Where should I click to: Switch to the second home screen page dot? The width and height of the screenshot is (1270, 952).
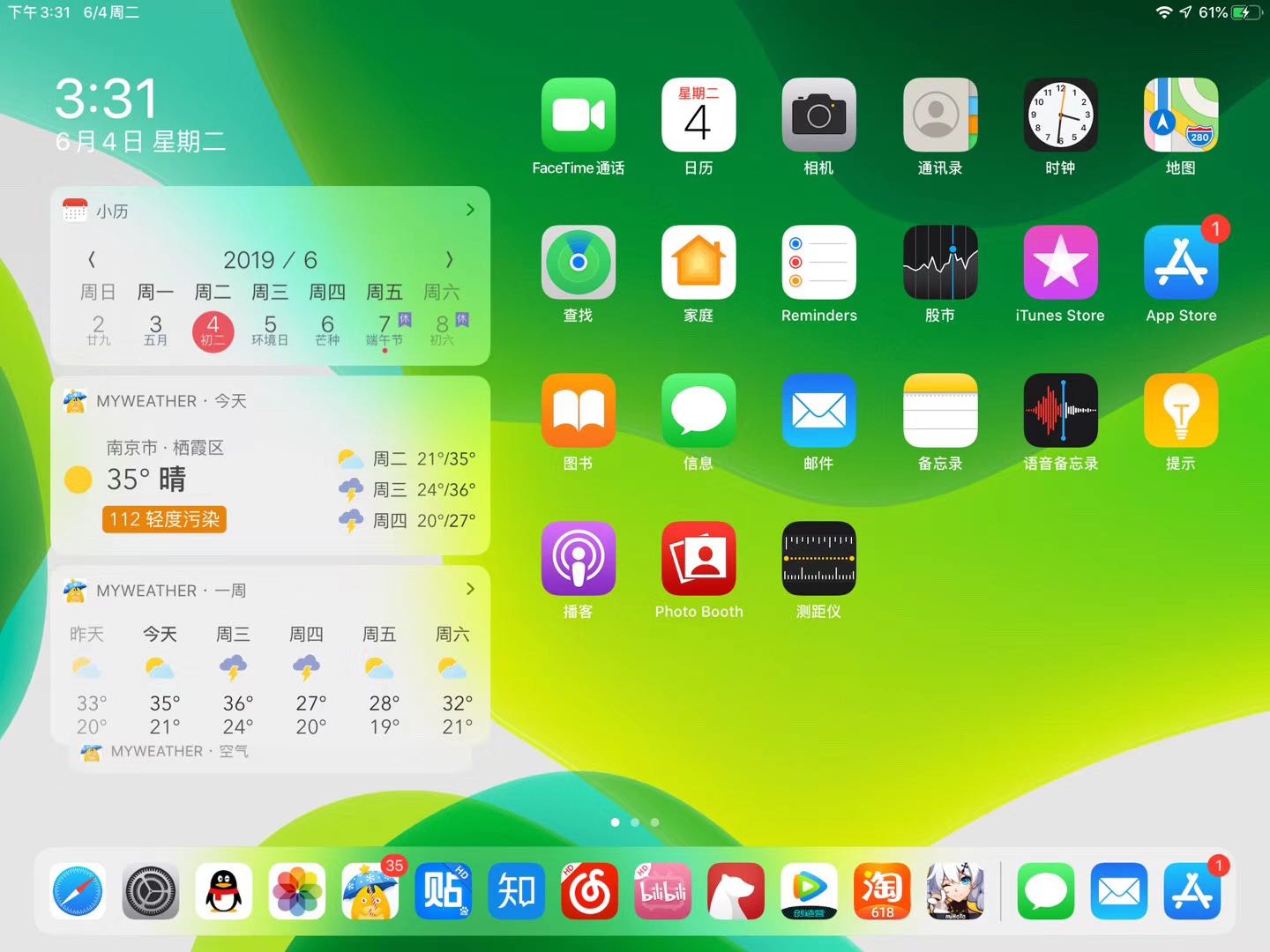[635, 822]
